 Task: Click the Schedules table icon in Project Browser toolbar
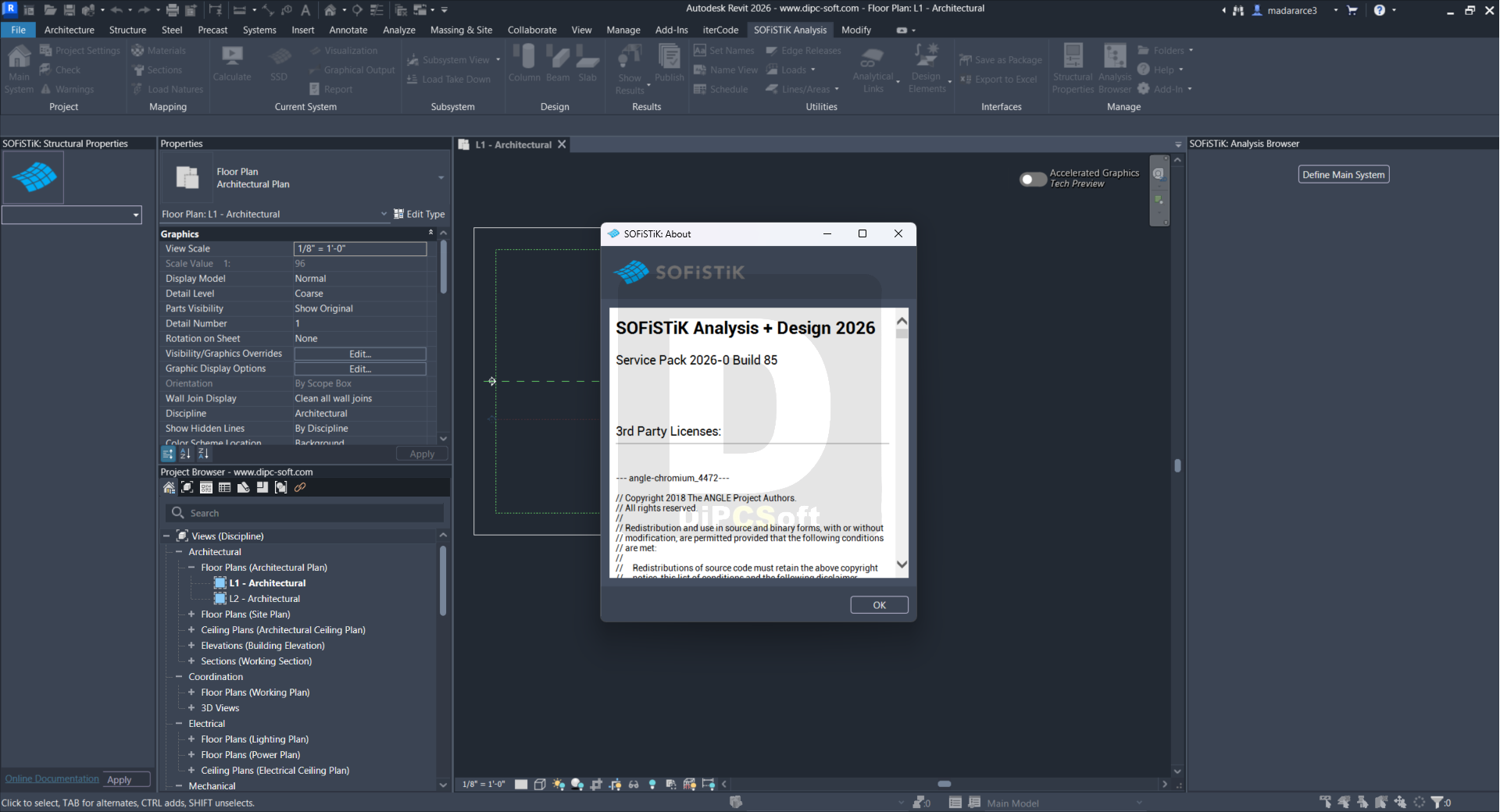pos(225,487)
